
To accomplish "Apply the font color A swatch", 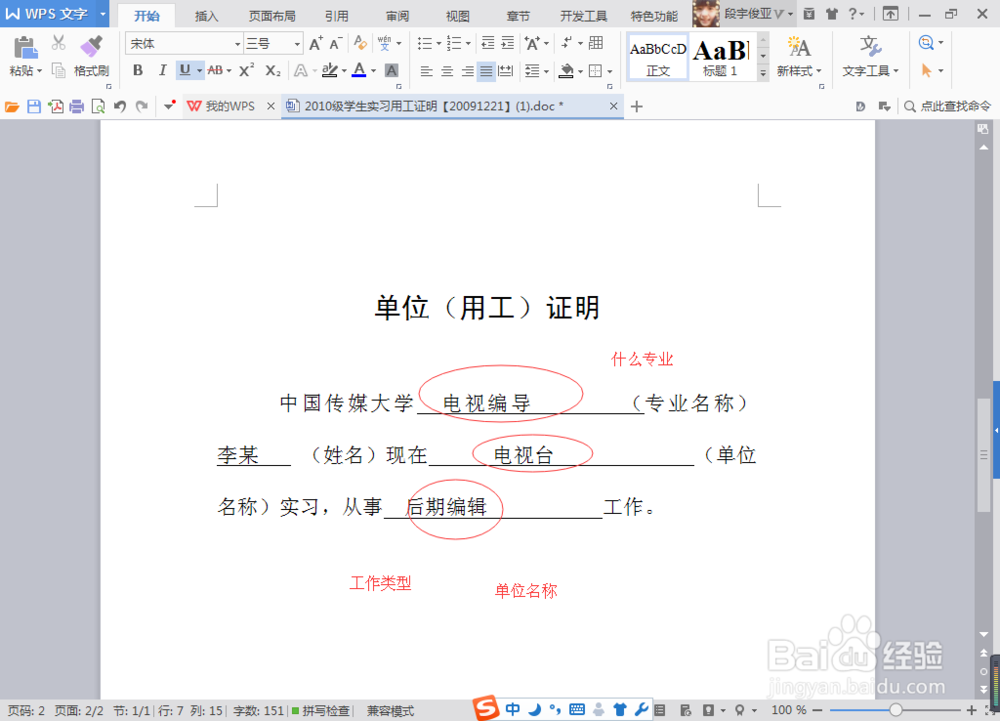I will (359, 70).
